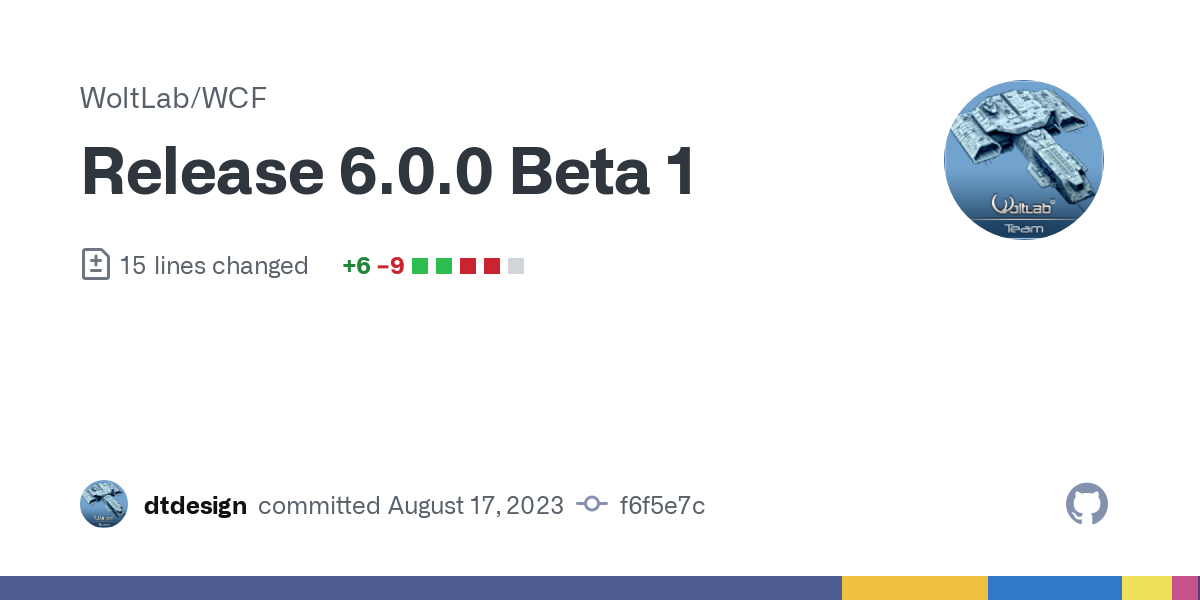Screen dimensions: 1200x600
Task: Open the dtdesign user profile name
Action: pos(195,506)
